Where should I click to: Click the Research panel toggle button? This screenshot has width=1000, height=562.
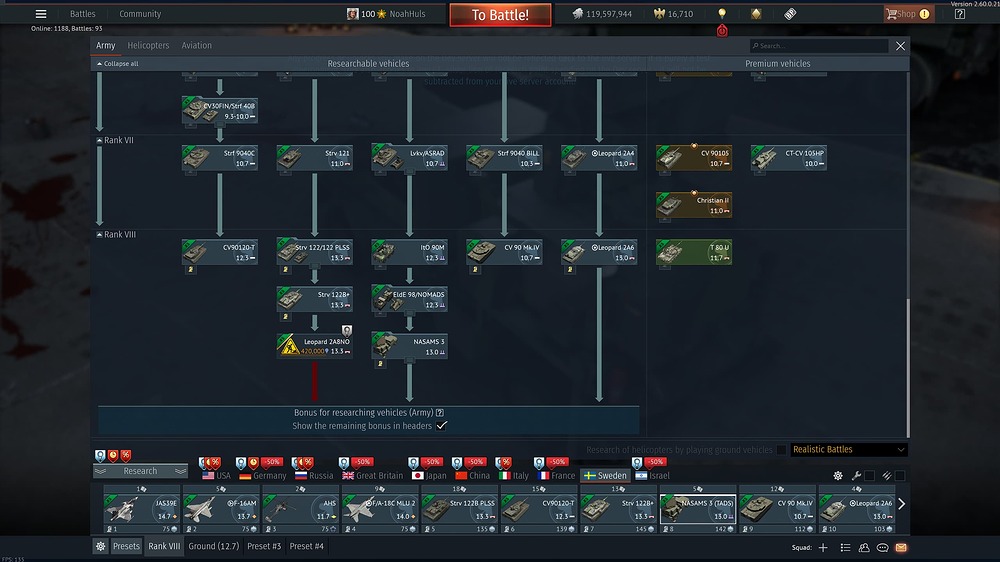(x=140, y=471)
